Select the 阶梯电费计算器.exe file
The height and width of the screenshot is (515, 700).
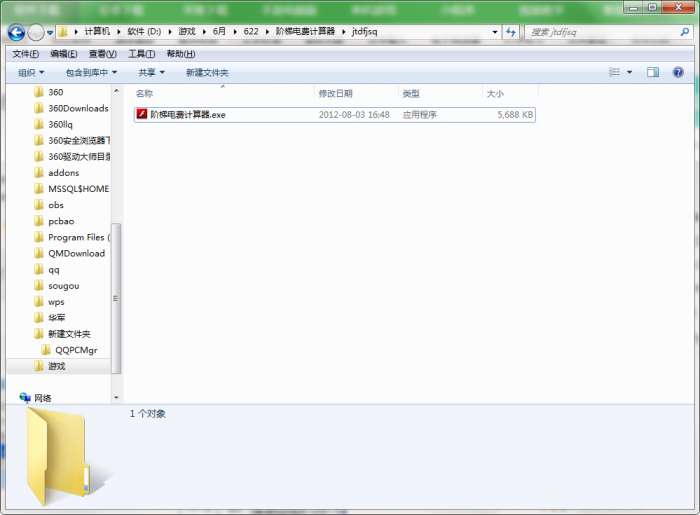click(x=334, y=115)
